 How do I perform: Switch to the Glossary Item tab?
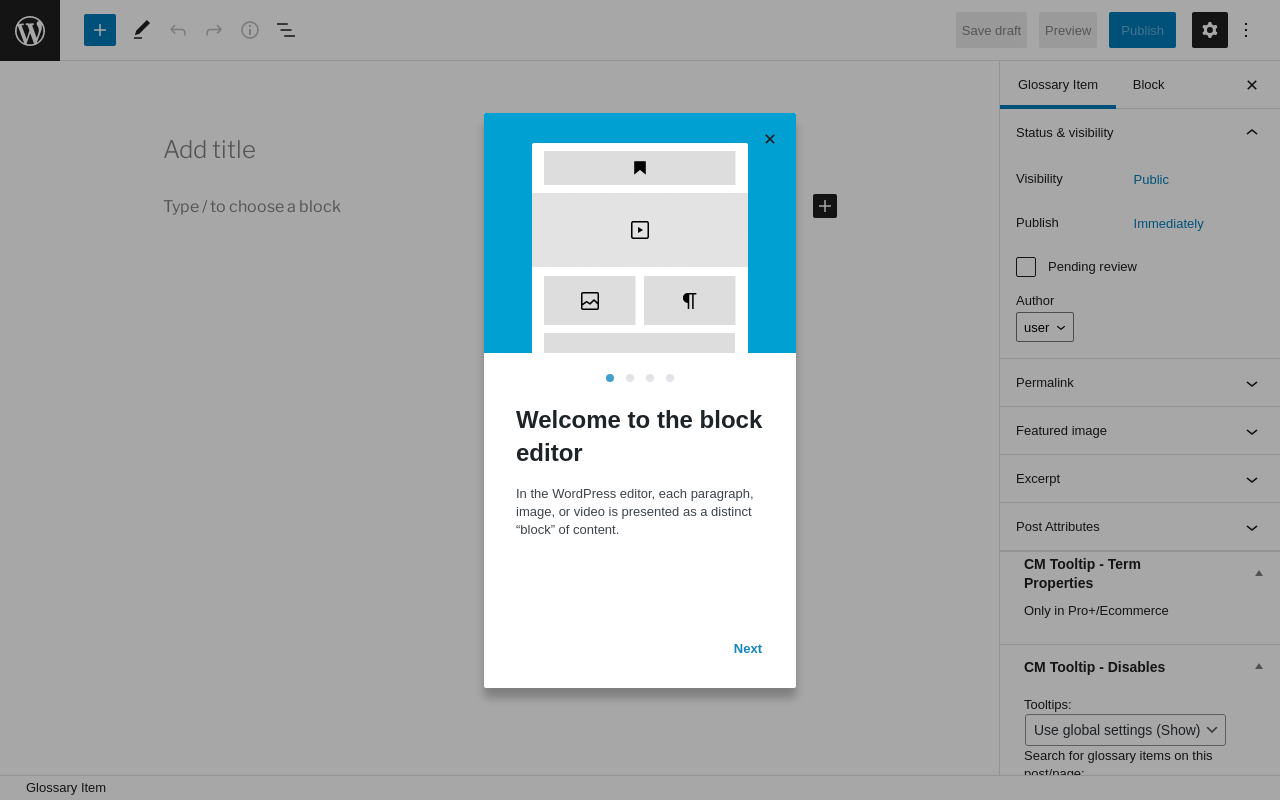coord(1058,85)
